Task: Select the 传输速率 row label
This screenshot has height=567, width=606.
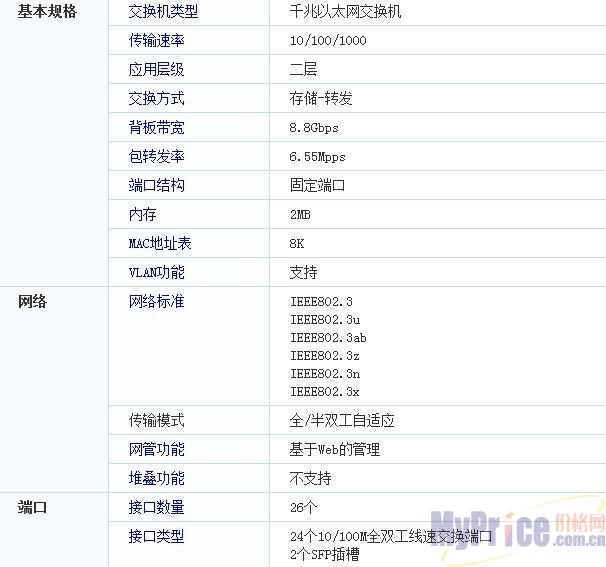Action: pyautogui.click(x=156, y=41)
